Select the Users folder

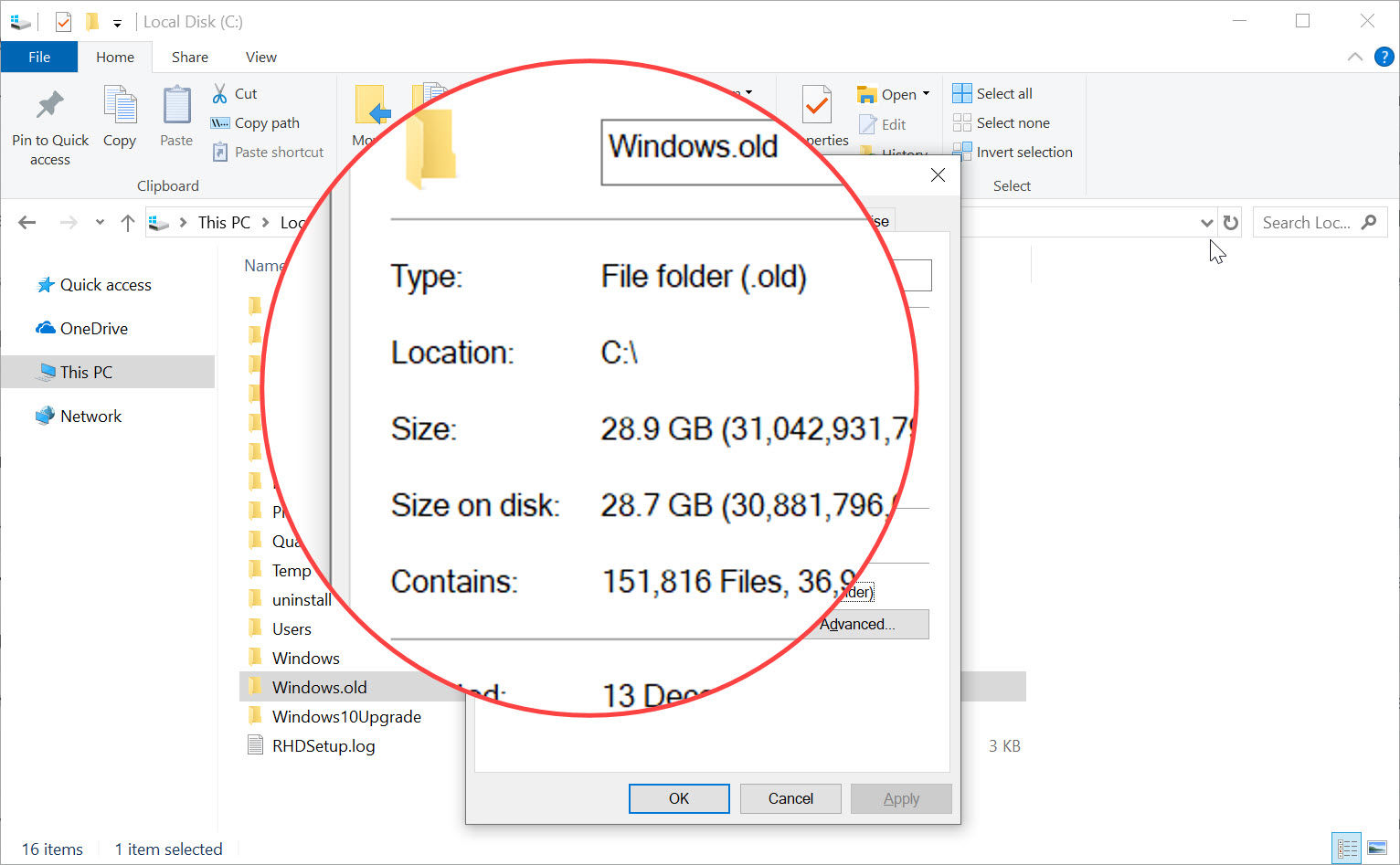click(292, 629)
